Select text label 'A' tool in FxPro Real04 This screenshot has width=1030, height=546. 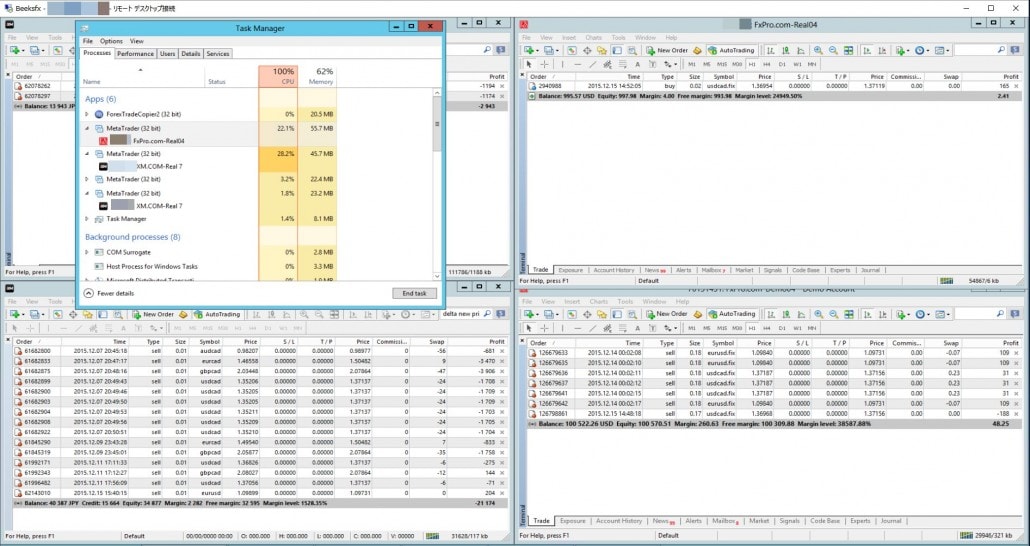coord(638,64)
